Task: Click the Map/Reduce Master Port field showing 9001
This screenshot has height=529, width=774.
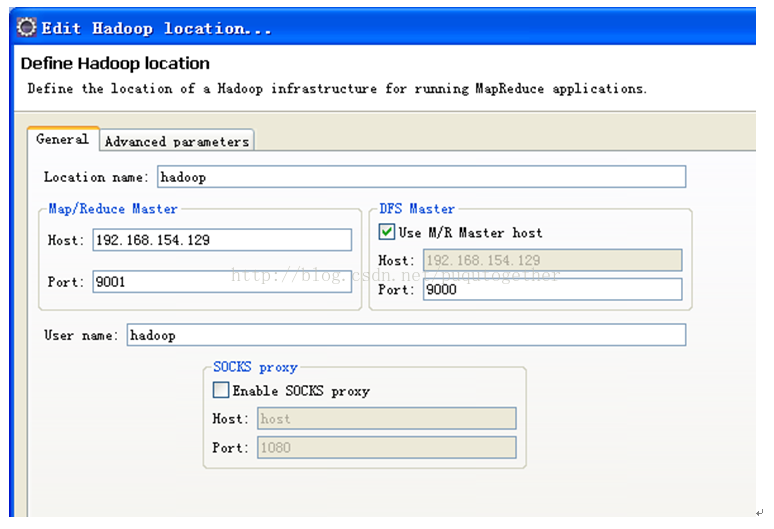Action: tap(222, 281)
